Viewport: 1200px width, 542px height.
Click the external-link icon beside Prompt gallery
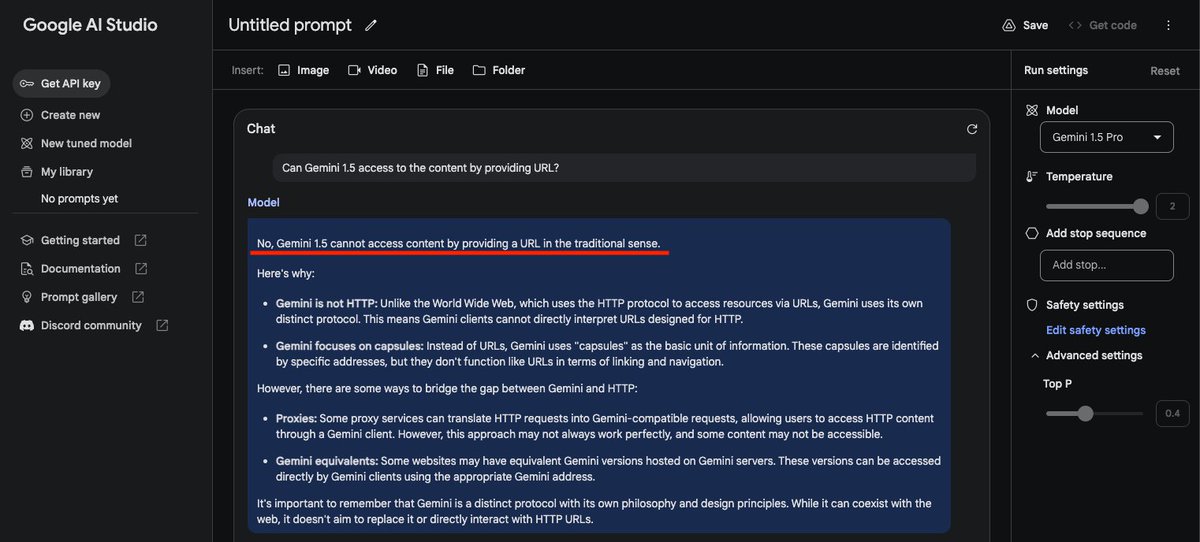(138, 297)
